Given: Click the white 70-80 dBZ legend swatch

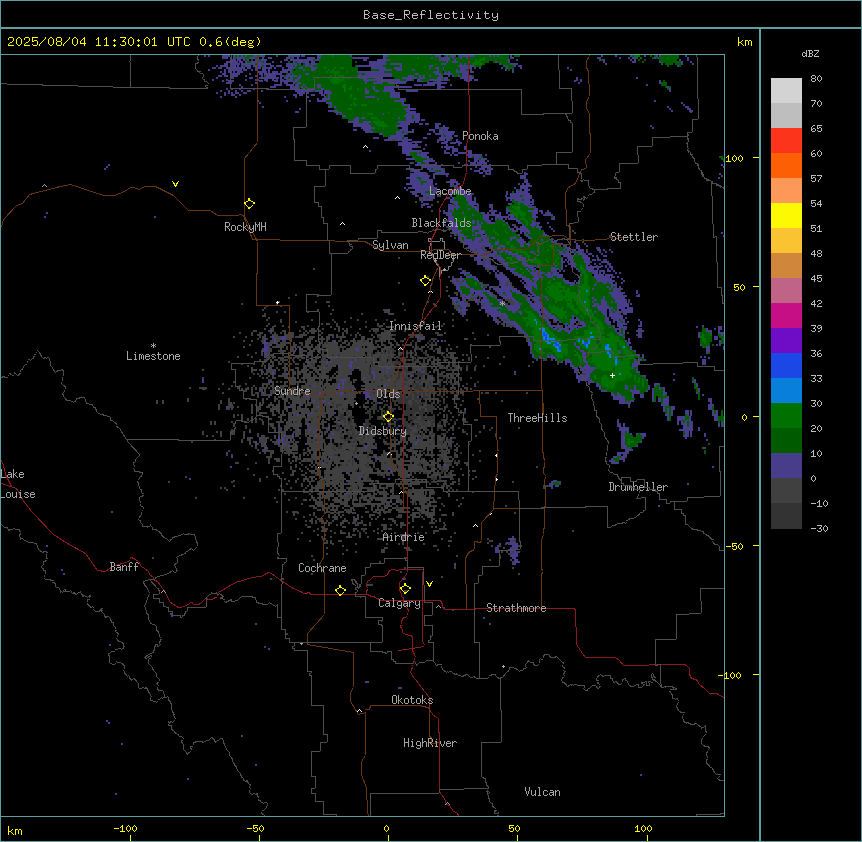Looking at the screenshot, I should (x=786, y=91).
